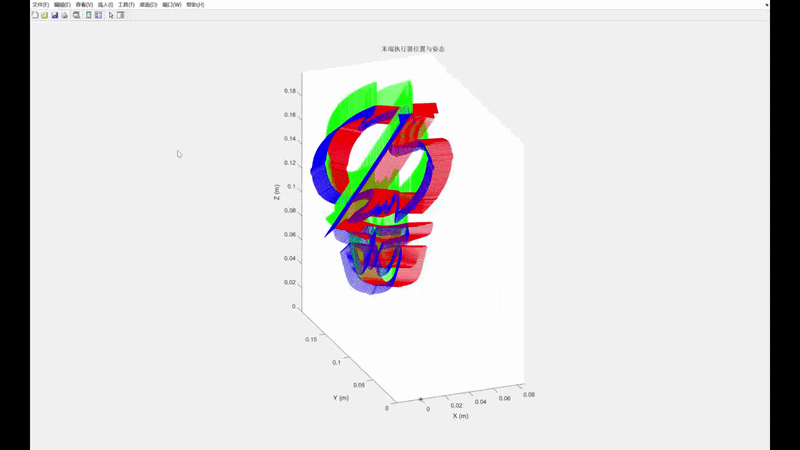The height and width of the screenshot is (450, 800).
Task: Click the Insert Colorbar toolbar icon
Action: pos(89,15)
